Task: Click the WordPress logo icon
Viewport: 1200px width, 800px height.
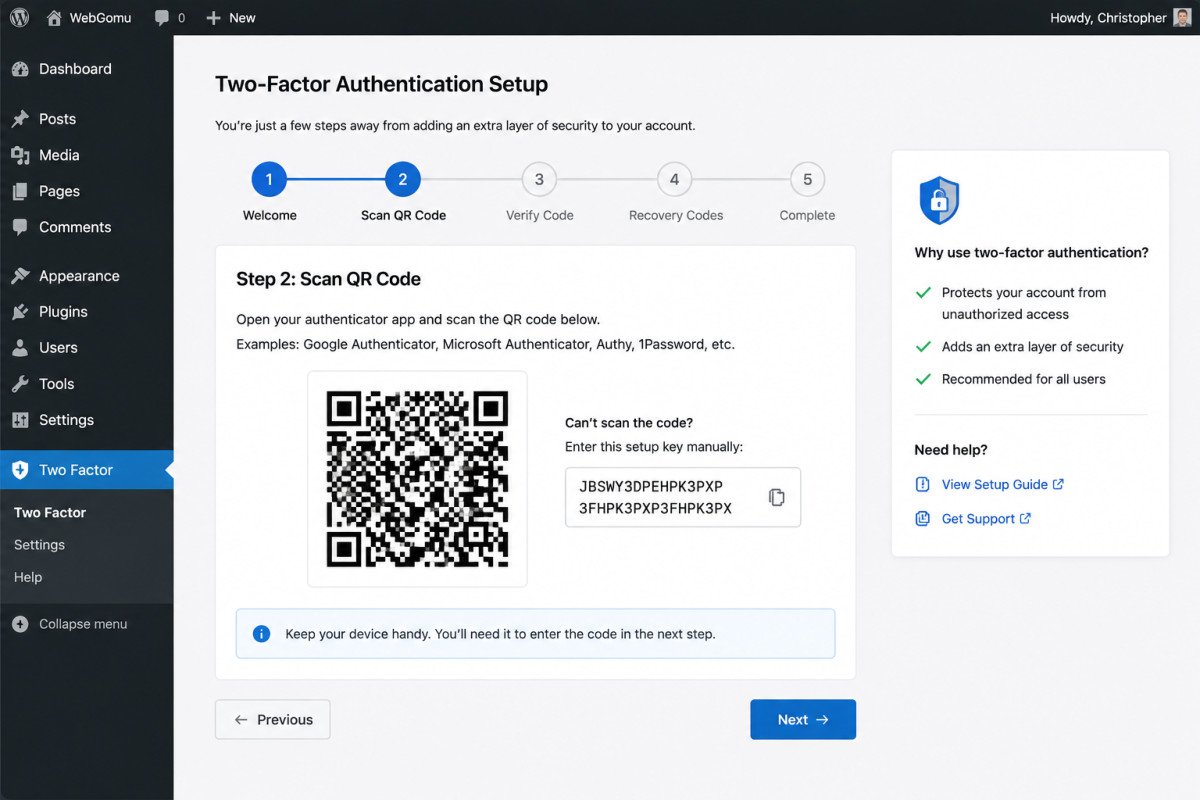Action: [19, 17]
